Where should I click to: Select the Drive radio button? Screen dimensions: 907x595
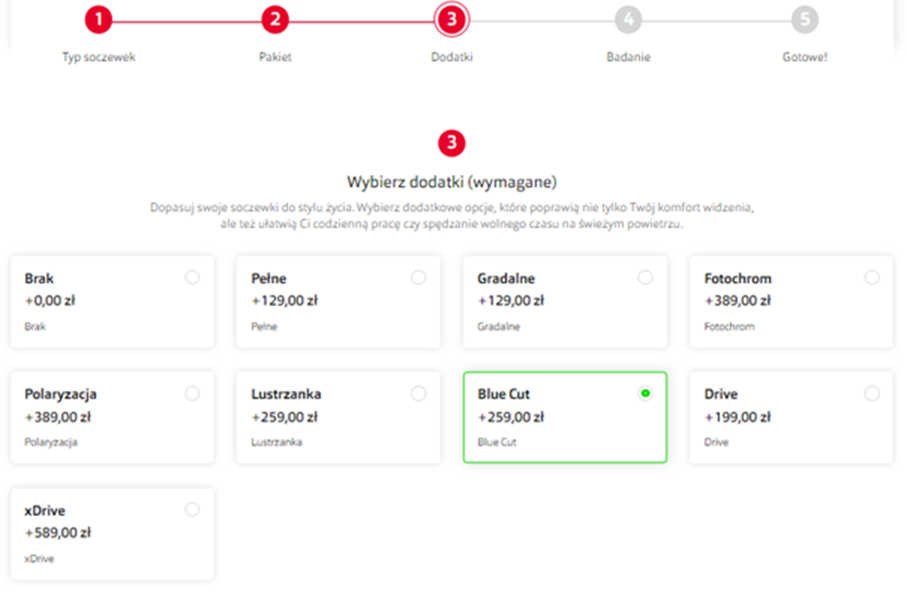tap(872, 394)
